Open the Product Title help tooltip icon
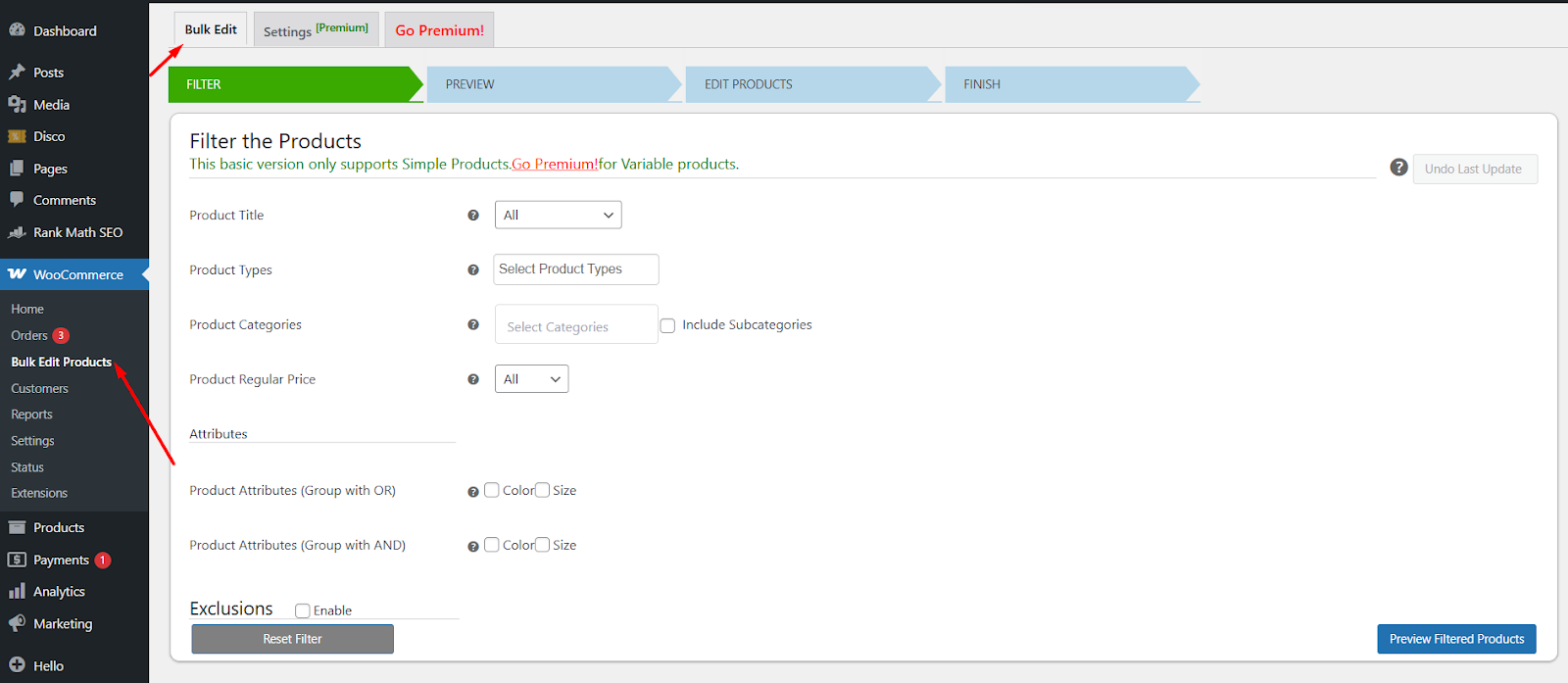 pyautogui.click(x=473, y=216)
